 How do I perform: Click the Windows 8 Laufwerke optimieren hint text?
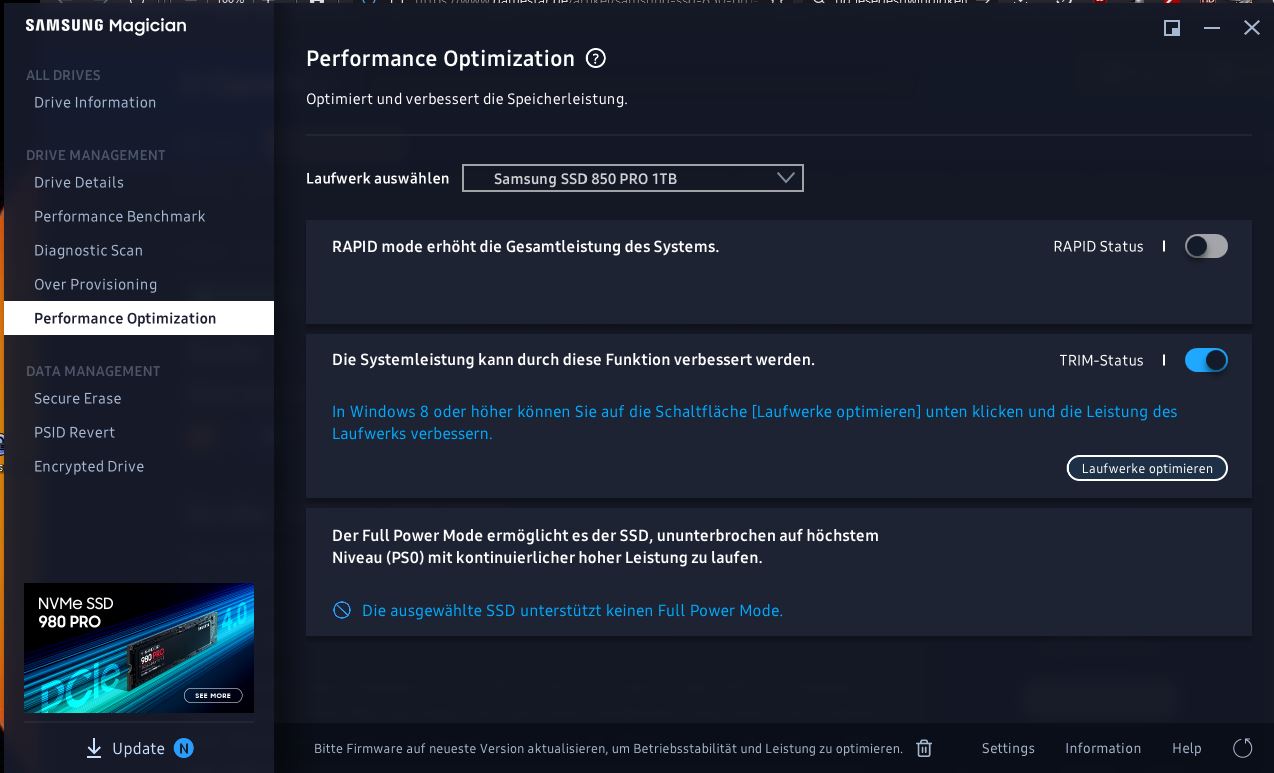click(755, 423)
